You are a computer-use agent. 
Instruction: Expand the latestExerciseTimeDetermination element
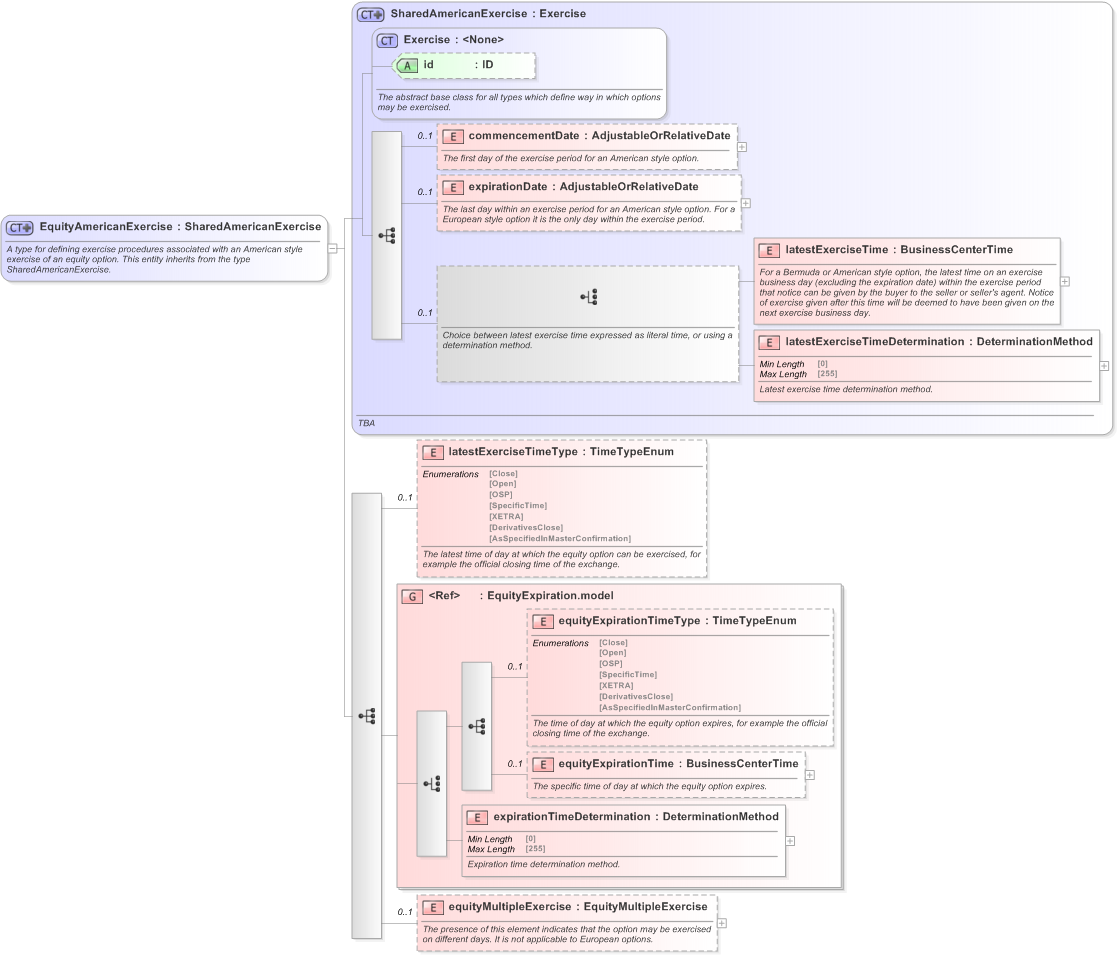(1104, 365)
